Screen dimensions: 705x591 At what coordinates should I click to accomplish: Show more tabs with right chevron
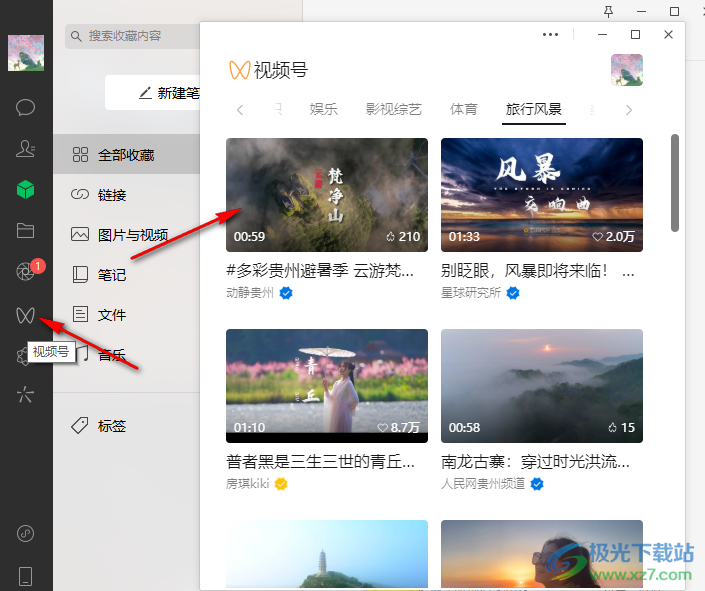pyautogui.click(x=629, y=110)
